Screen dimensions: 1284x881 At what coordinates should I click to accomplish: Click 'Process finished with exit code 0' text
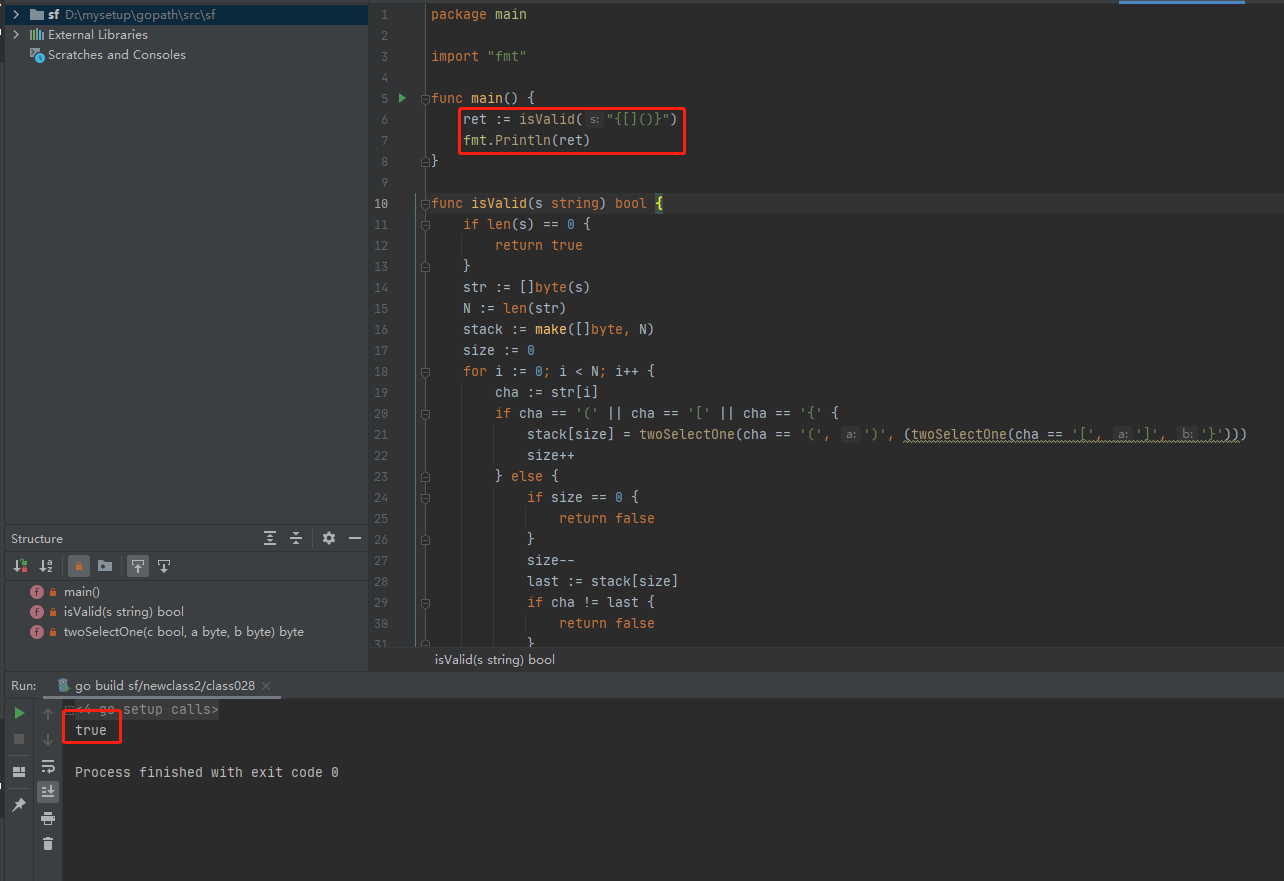point(207,772)
